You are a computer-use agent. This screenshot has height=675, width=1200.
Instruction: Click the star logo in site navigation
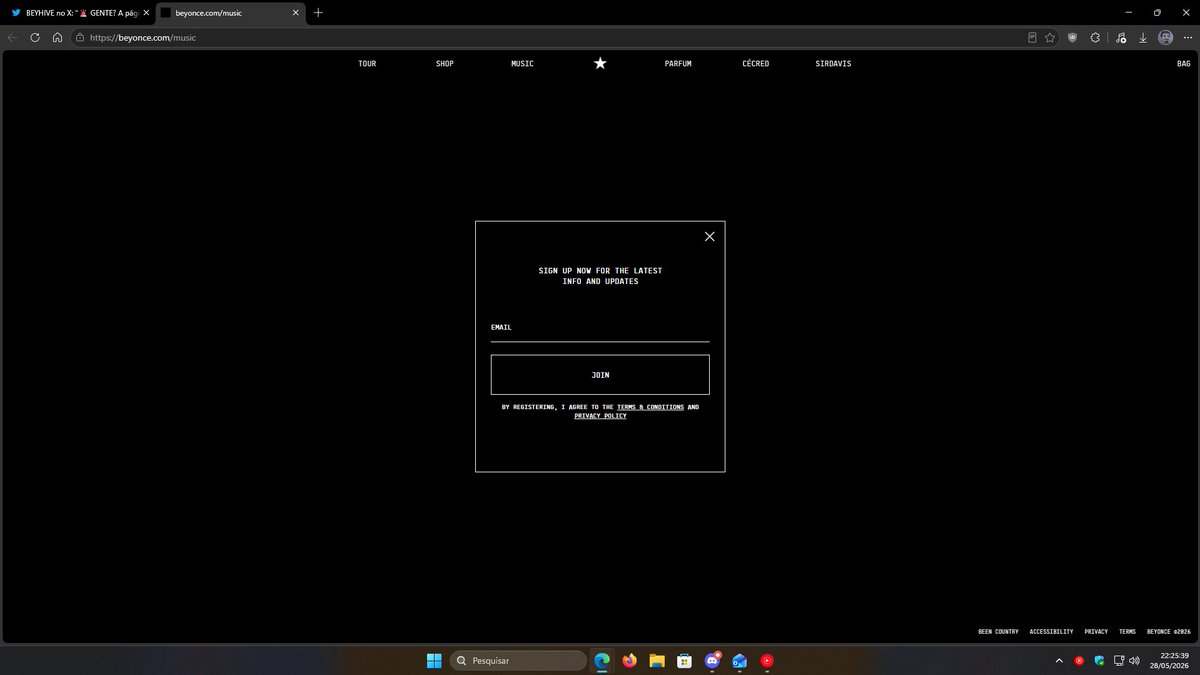pyautogui.click(x=600, y=63)
